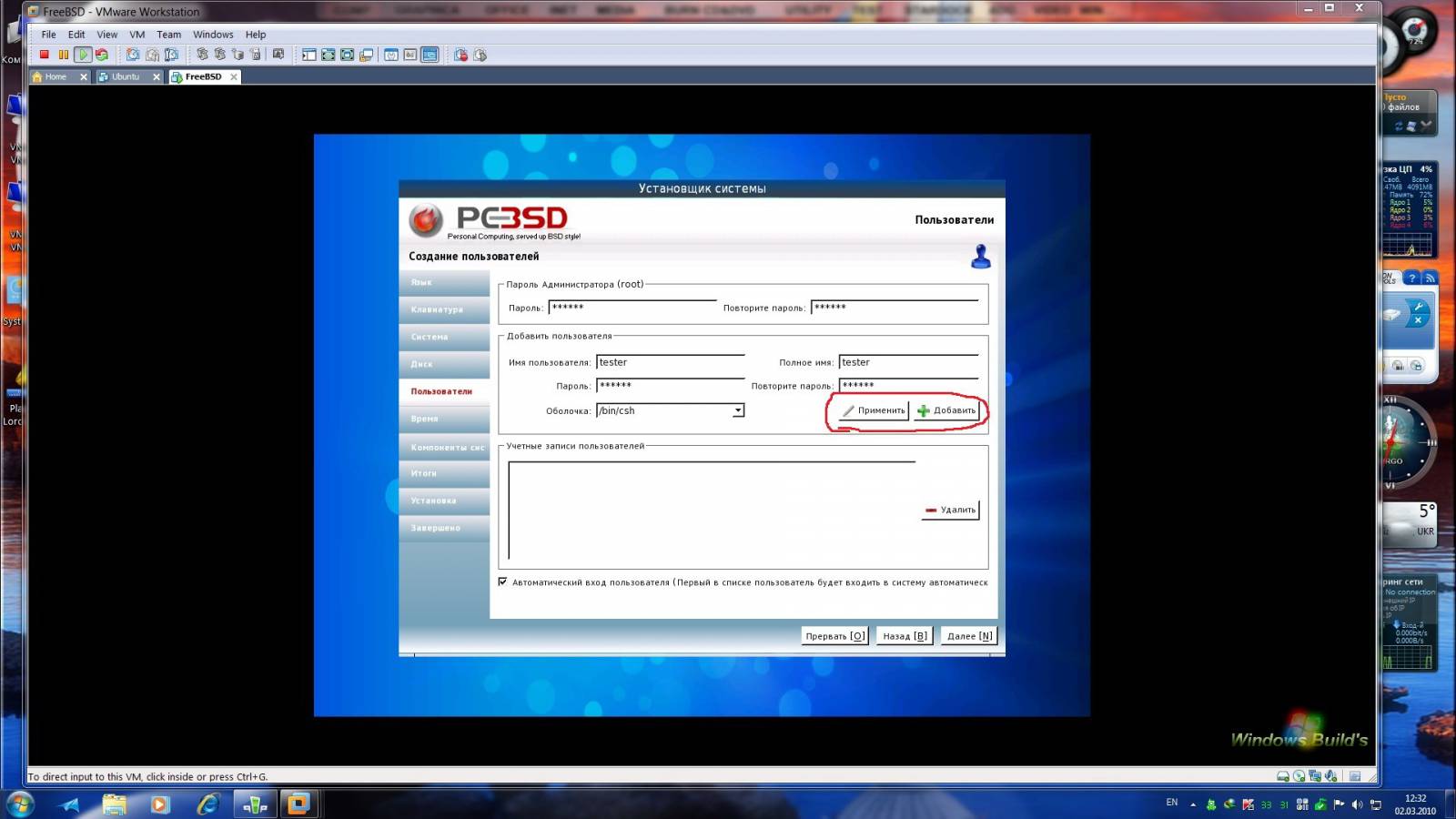The image size is (1456, 819).
Task: Click the user accounts list box
Action: click(x=712, y=510)
